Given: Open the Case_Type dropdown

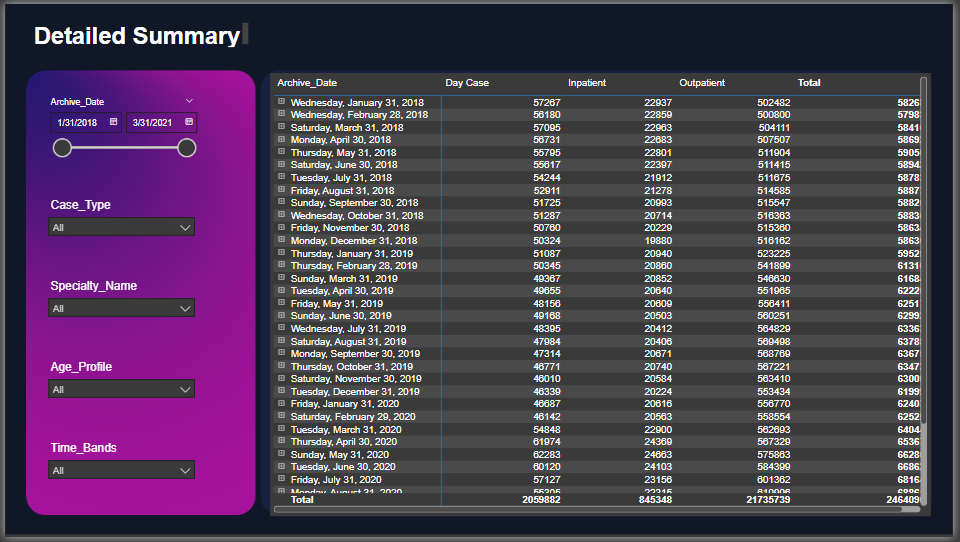Looking at the screenshot, I should tap(122, 227).
